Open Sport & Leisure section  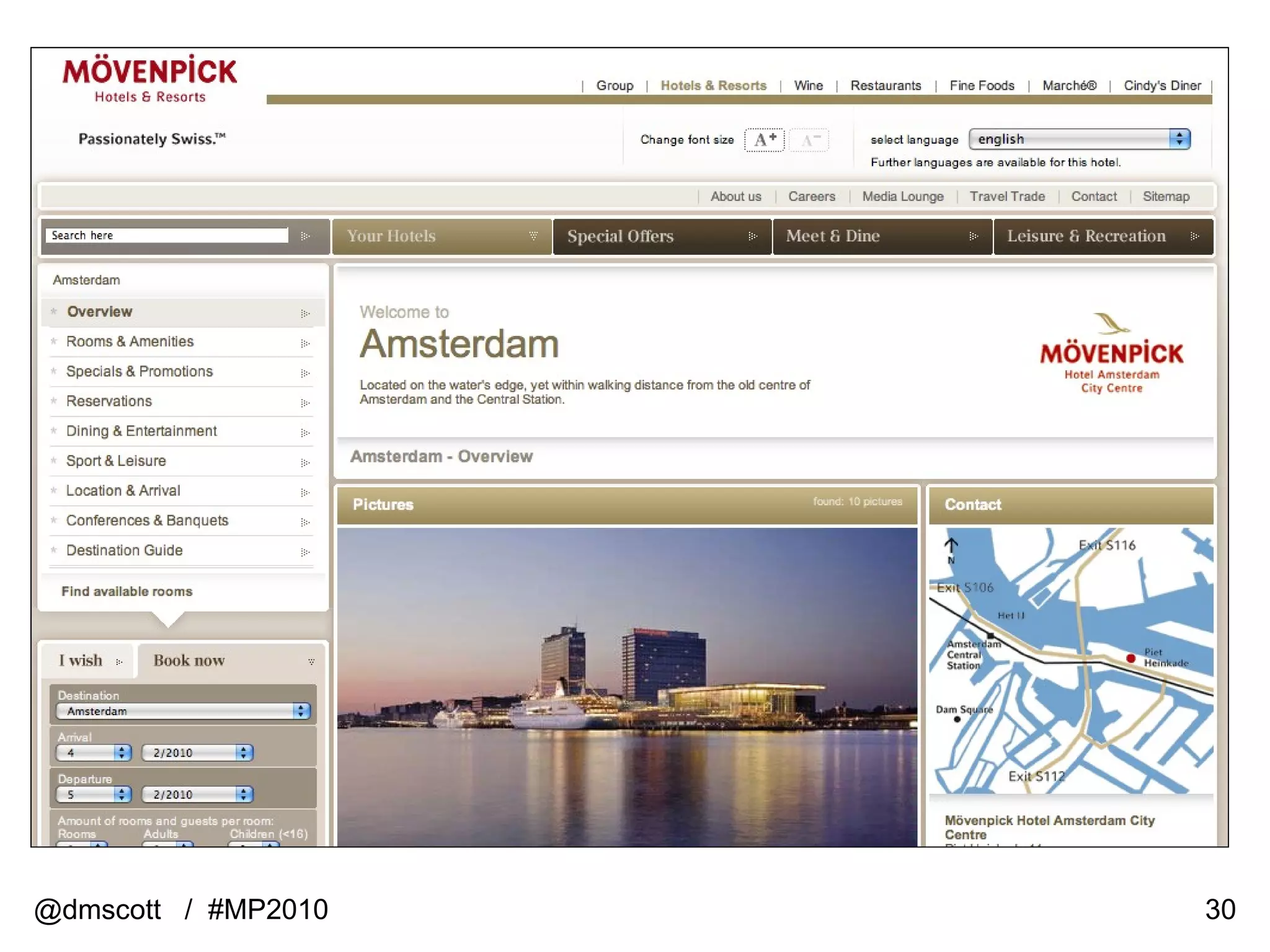pyautogui.click(x=182, y=461)
